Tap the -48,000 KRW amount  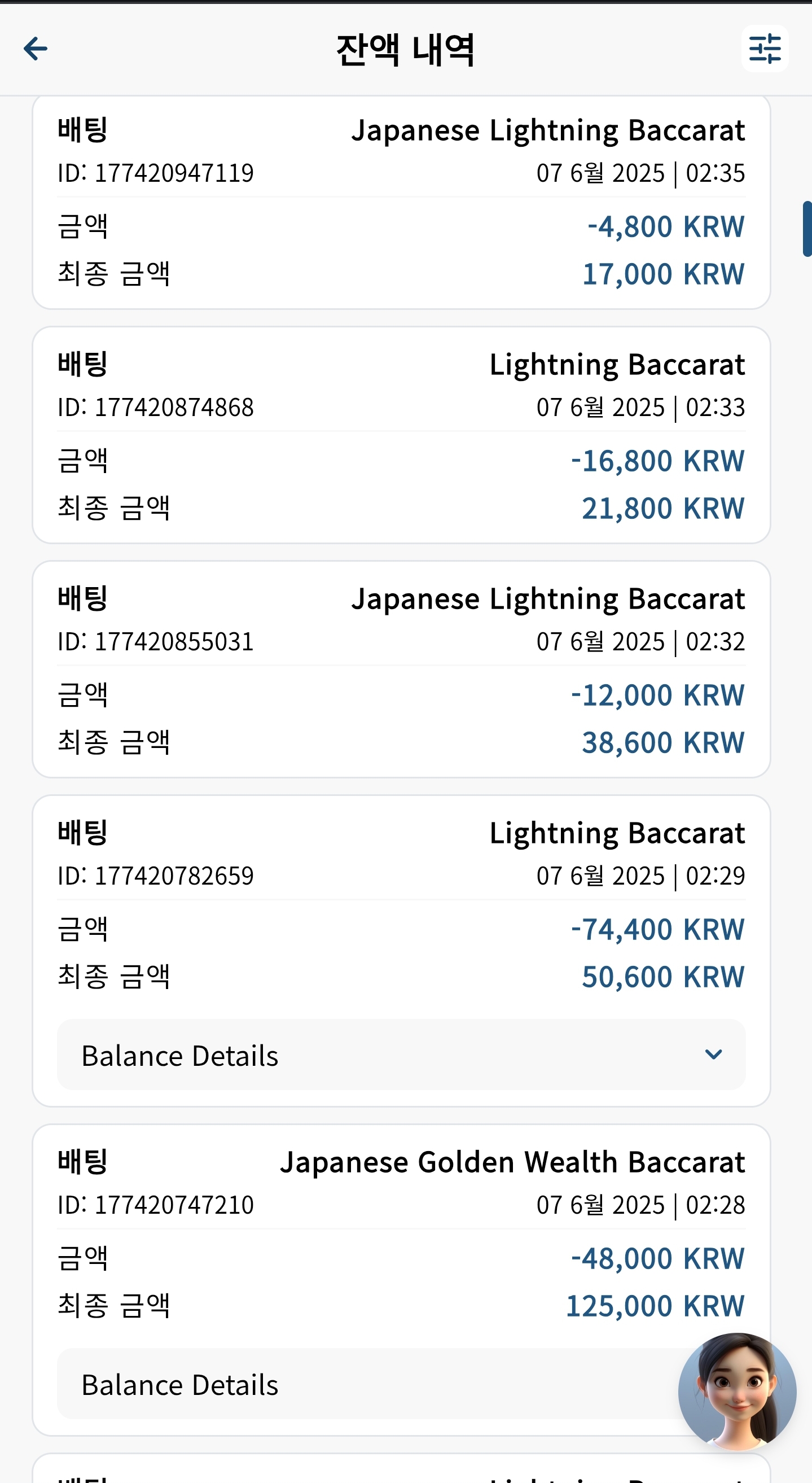[658, 1258]
